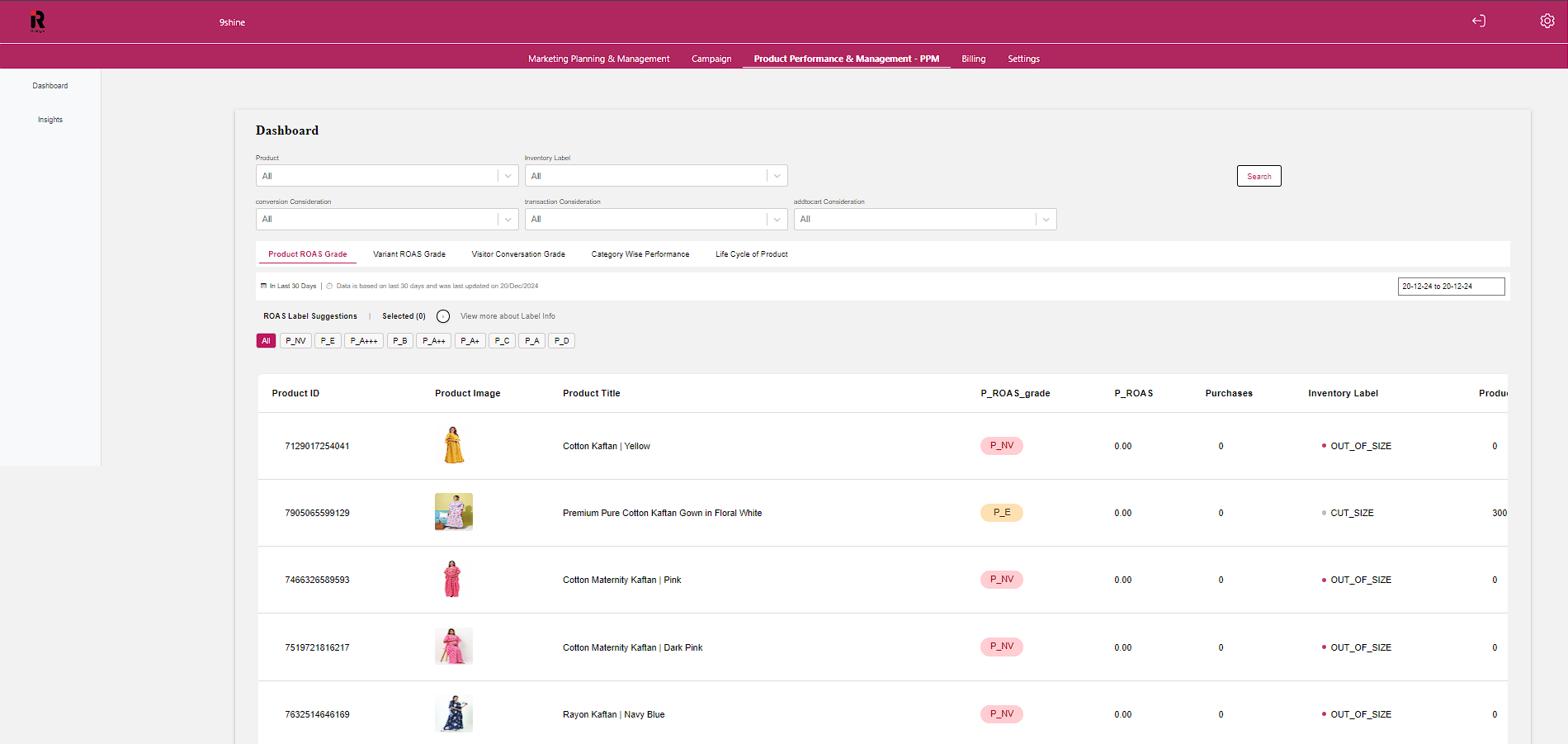
Task: Click the Search button
Action: click(x=1259, y=176)
